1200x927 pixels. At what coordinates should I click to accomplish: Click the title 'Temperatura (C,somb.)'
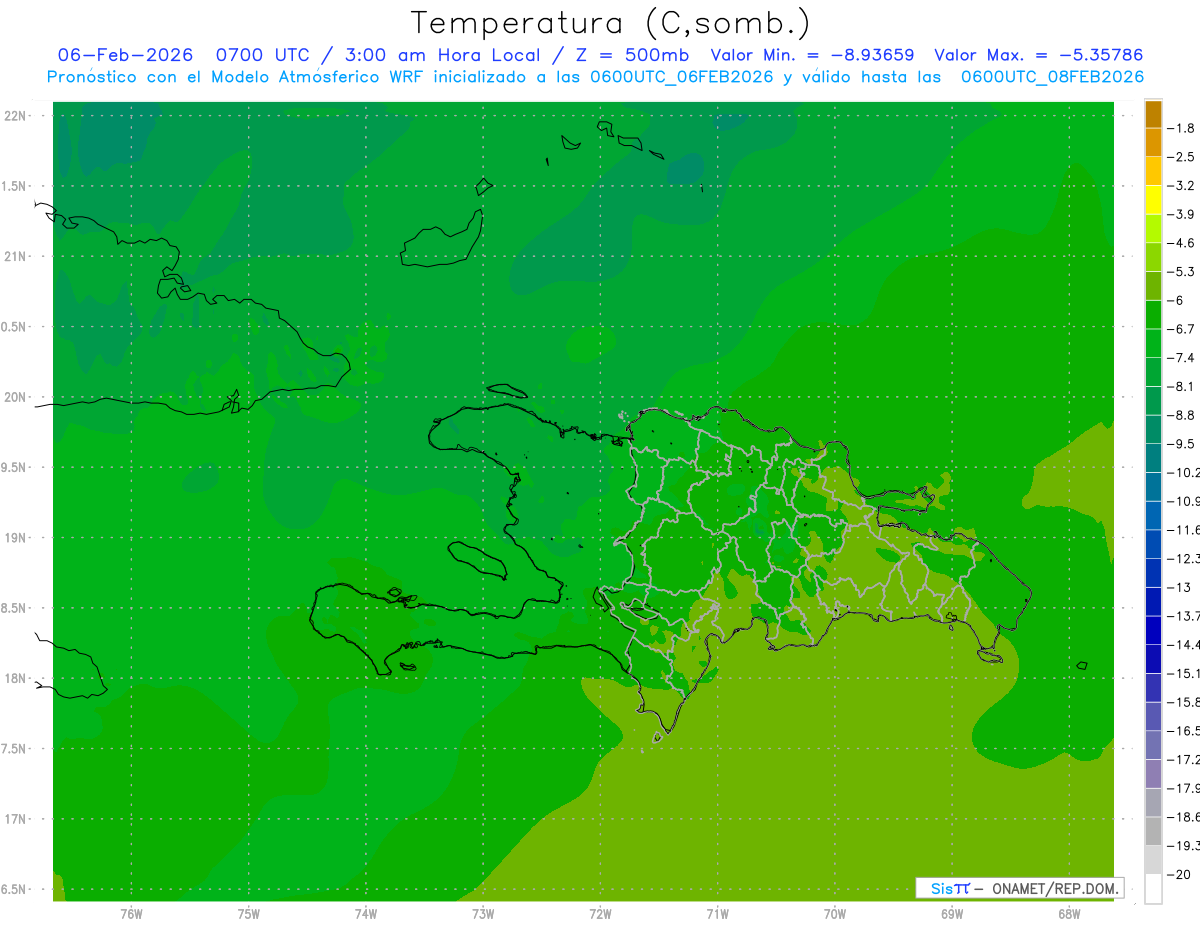pyautogui.click(x=611, y=23)
